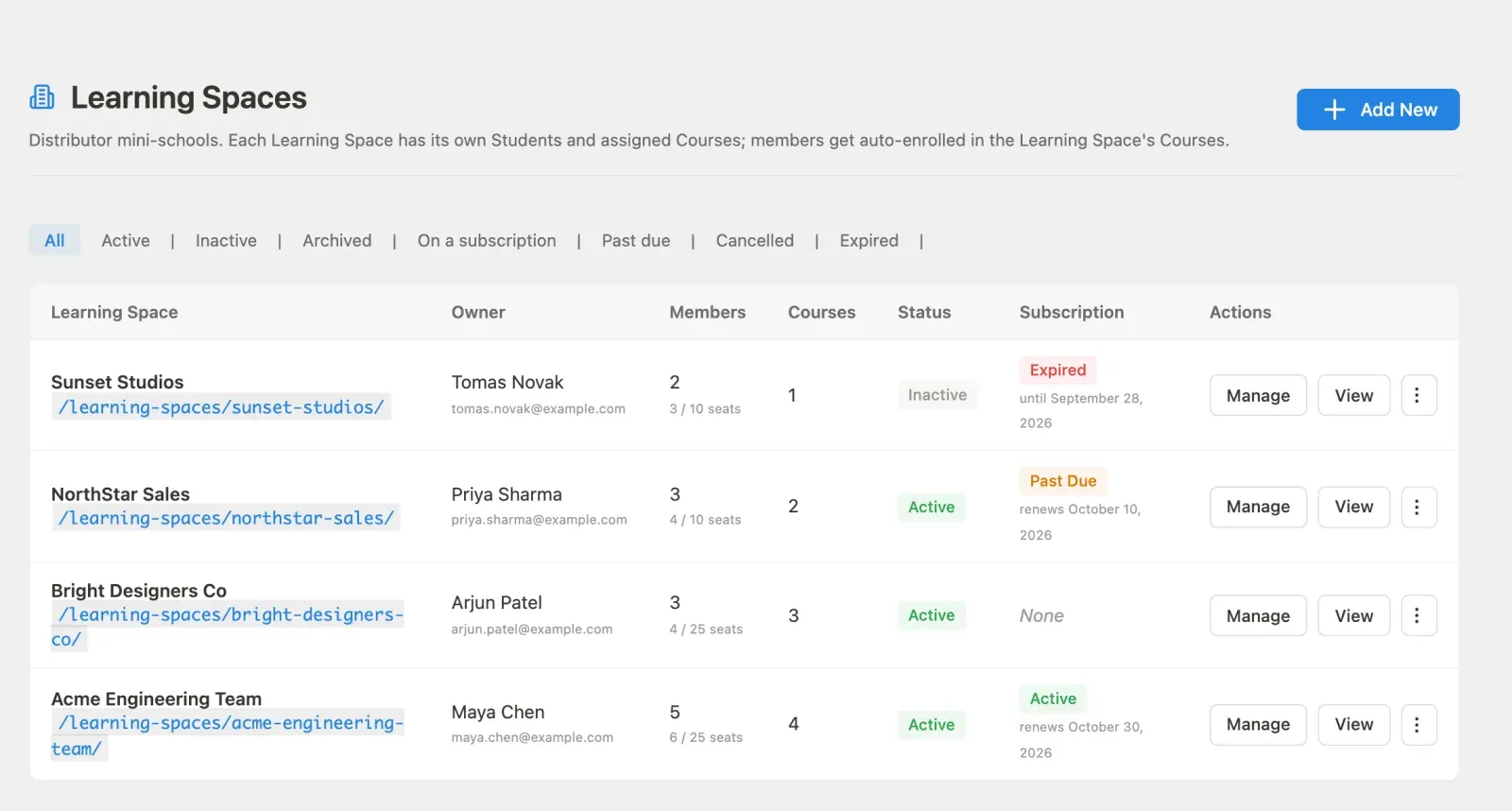Open more options for Bright Designers Co
Image resolution: width=1512 pixels, height=811 pixels.
(x=1417, y=615)
